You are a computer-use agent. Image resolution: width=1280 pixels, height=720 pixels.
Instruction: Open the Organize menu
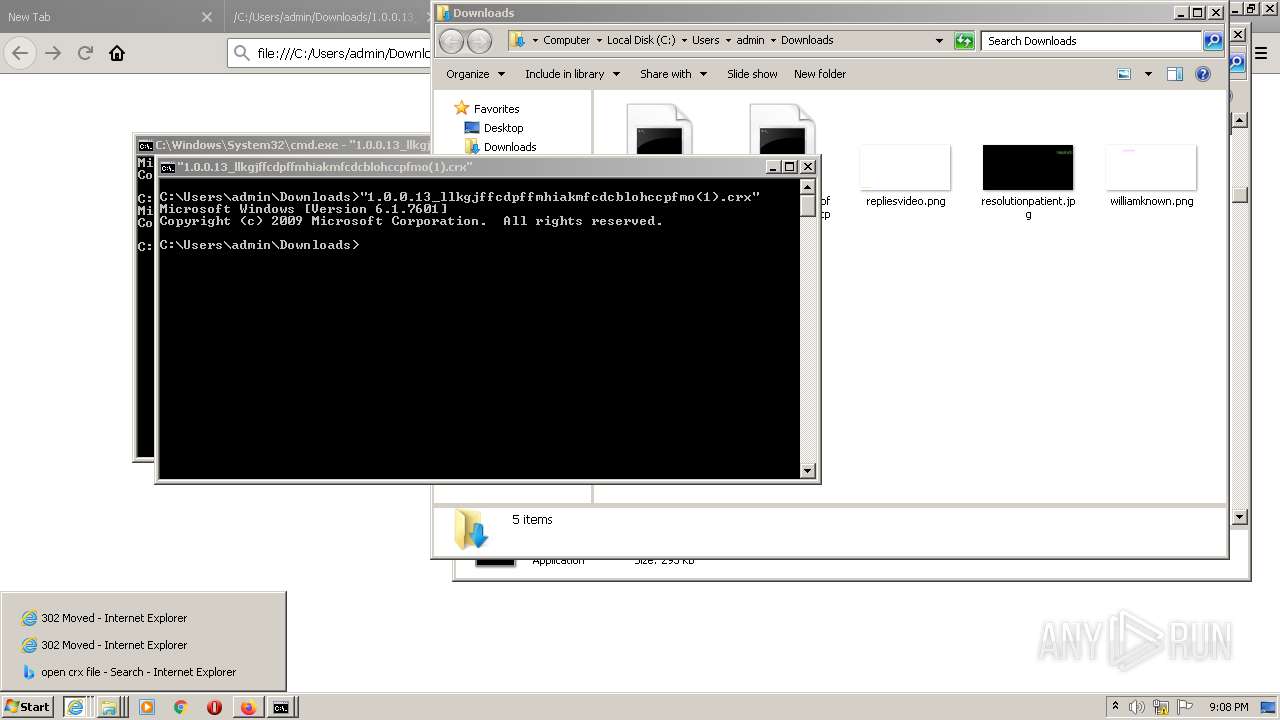tap(475, 74)
